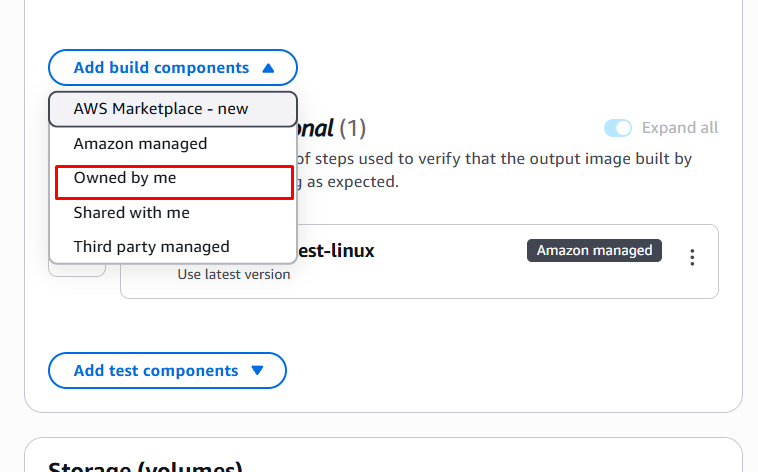758x472 pixels.
Task: Toggle the Expand all switch
Action: click(618, 128)
